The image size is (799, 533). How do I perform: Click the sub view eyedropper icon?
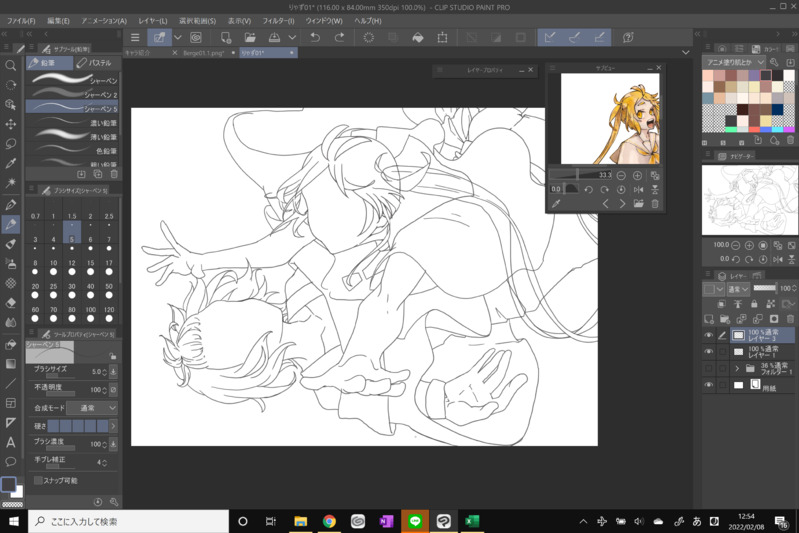click(556, 204)
